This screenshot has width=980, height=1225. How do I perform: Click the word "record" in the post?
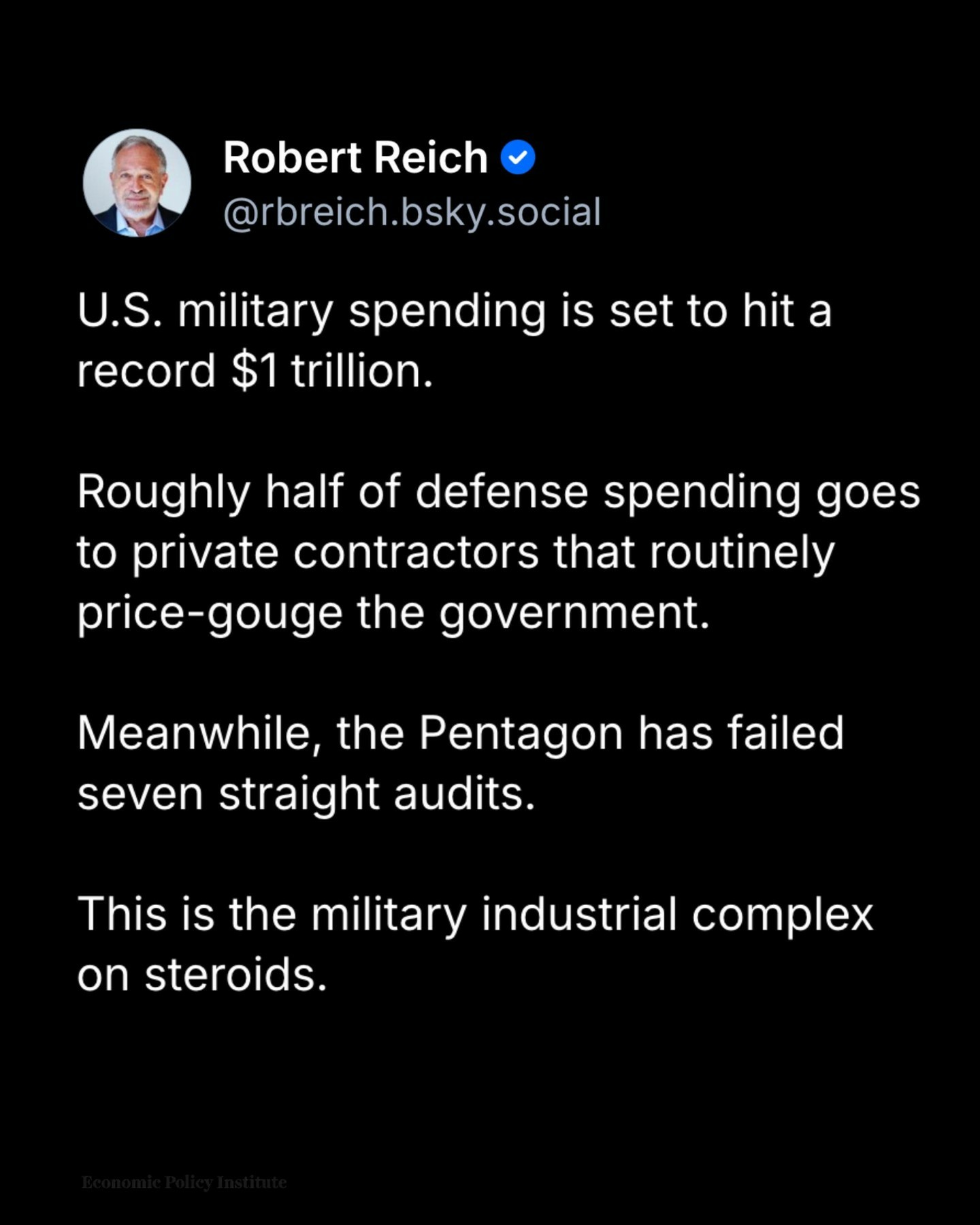click(146, 372)
